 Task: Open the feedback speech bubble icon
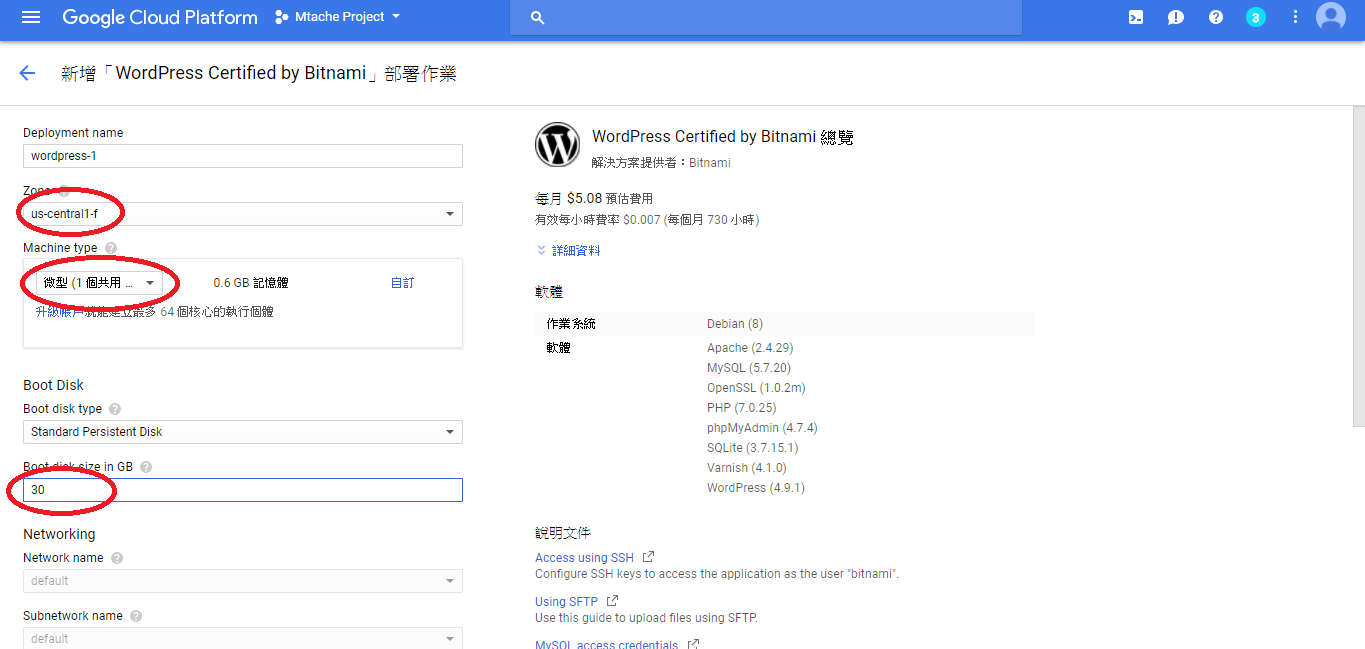[x=1176, y=17]
